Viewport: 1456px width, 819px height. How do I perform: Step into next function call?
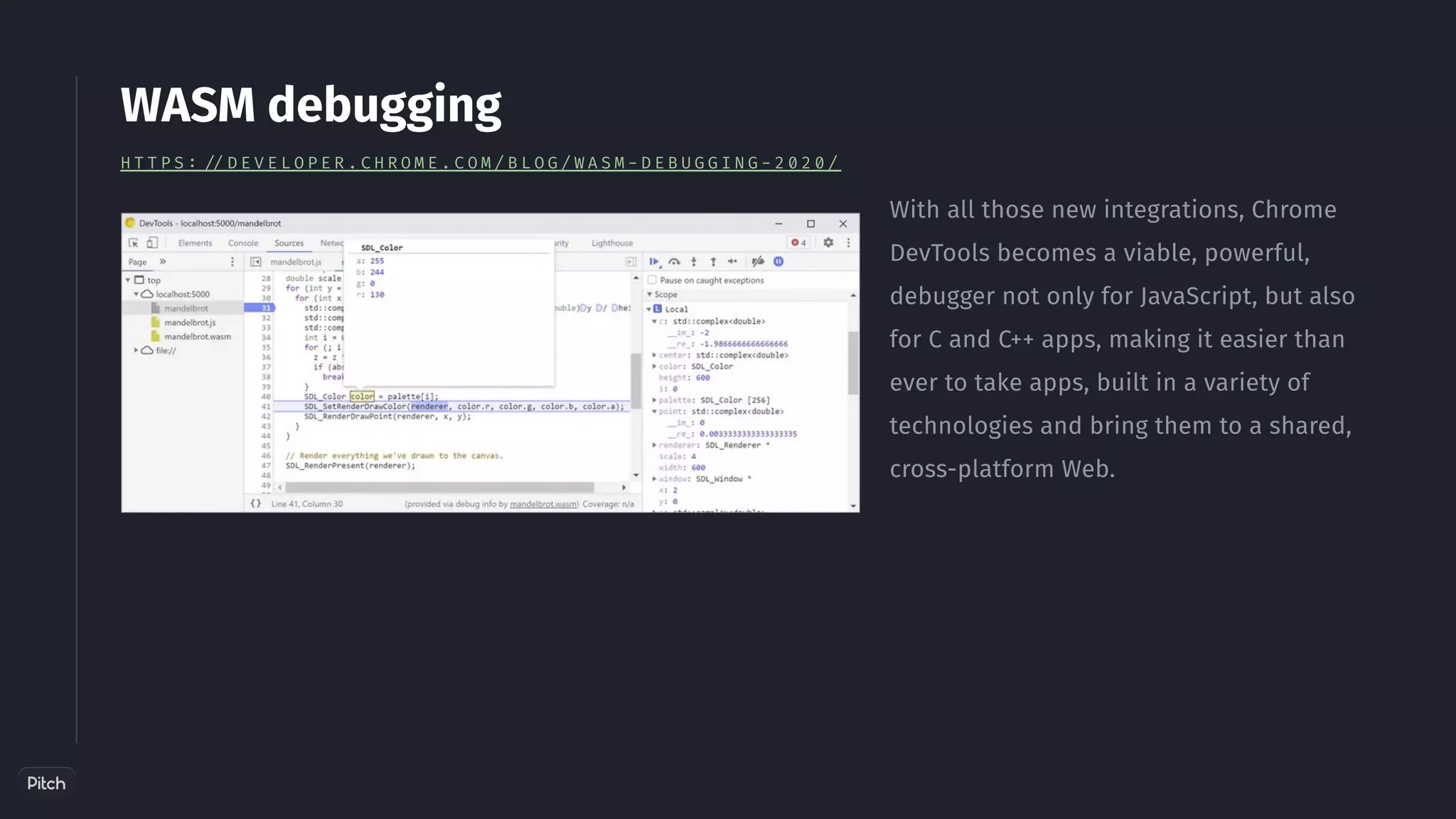tap(694, 262)
